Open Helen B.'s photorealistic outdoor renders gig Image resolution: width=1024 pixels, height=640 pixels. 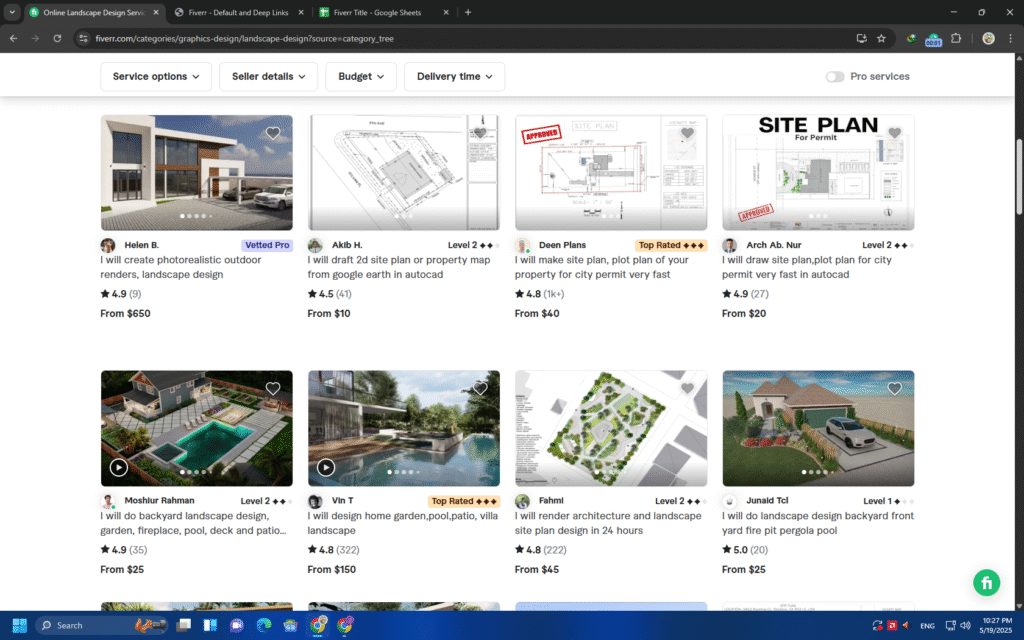click(x=181, y=267)
